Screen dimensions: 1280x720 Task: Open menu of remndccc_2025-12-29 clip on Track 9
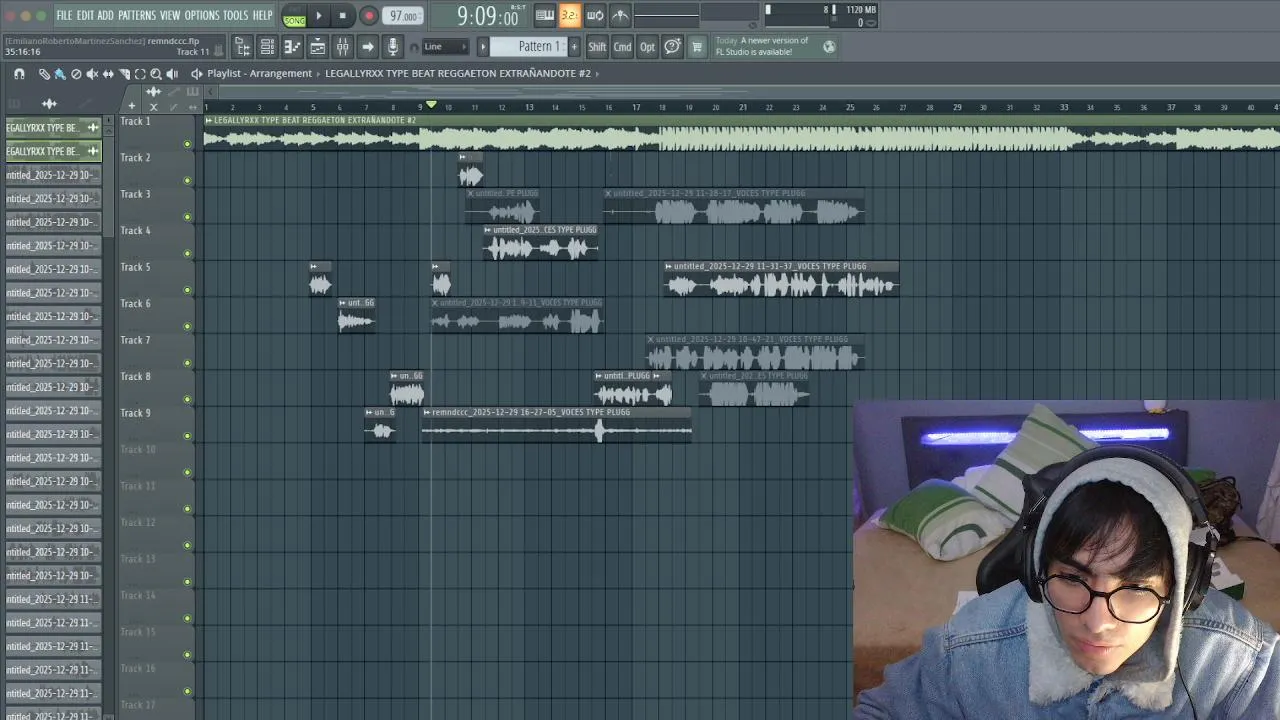click(427, 413)
